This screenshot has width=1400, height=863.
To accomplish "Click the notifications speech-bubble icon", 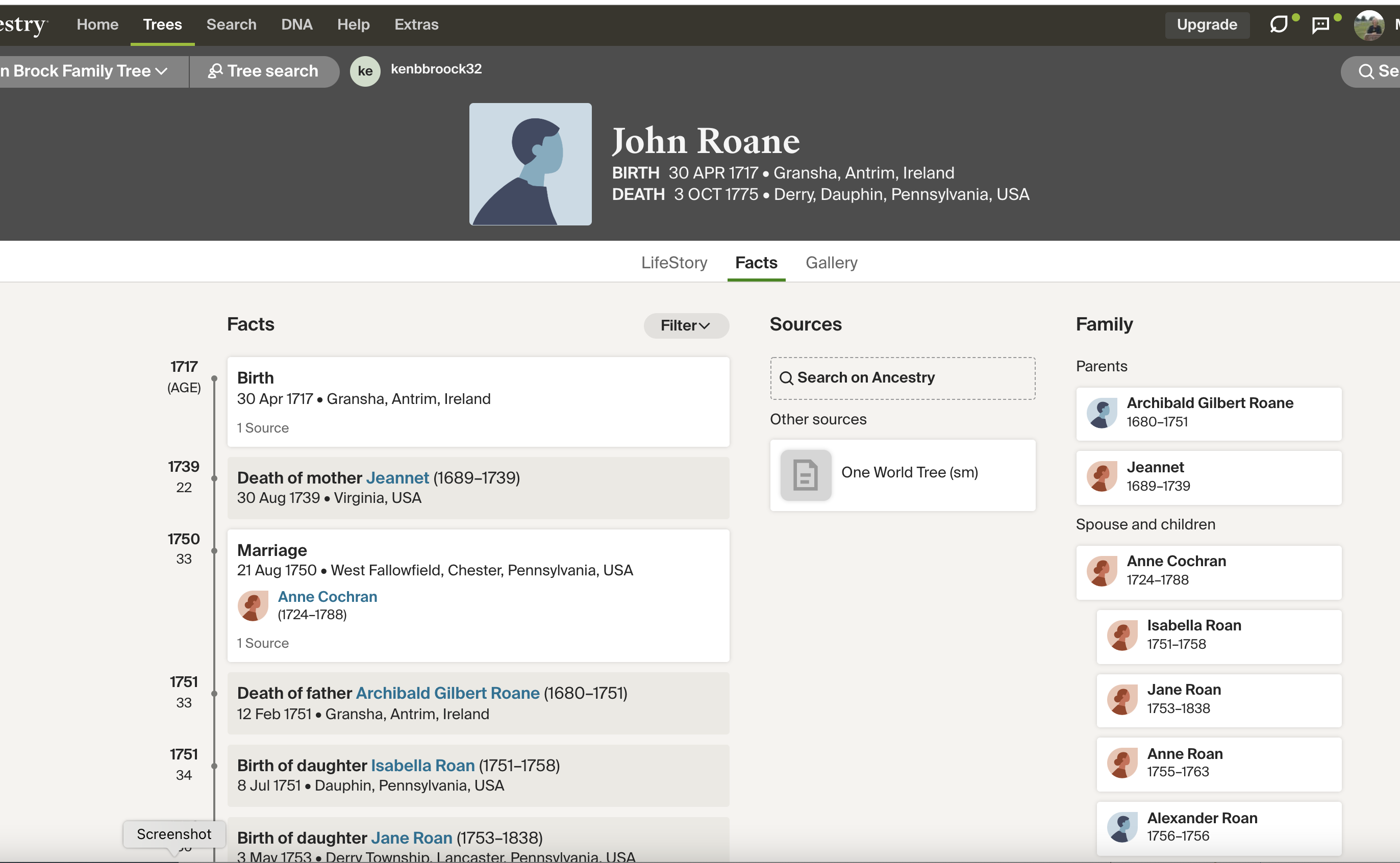I will pyautogui.click(x=1278, y=24).
